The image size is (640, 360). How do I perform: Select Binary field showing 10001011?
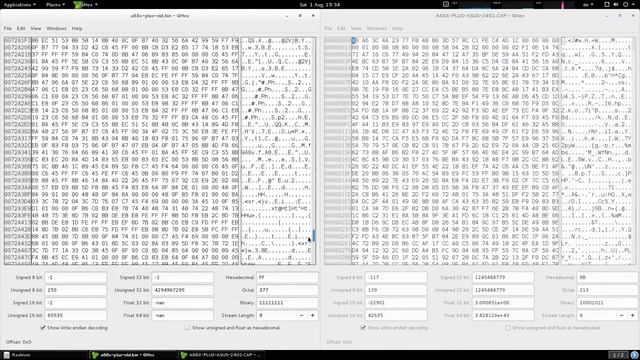607,303
